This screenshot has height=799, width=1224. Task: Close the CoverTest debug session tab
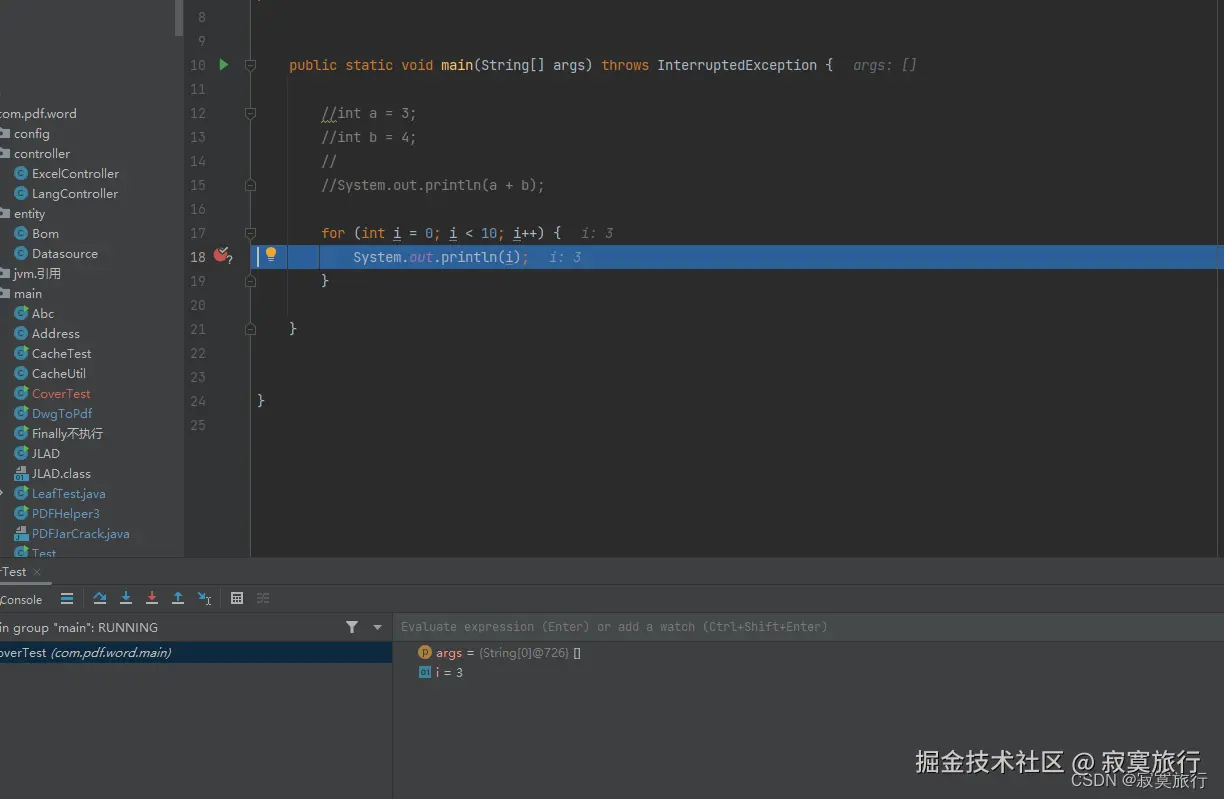(x=37, y=572)
